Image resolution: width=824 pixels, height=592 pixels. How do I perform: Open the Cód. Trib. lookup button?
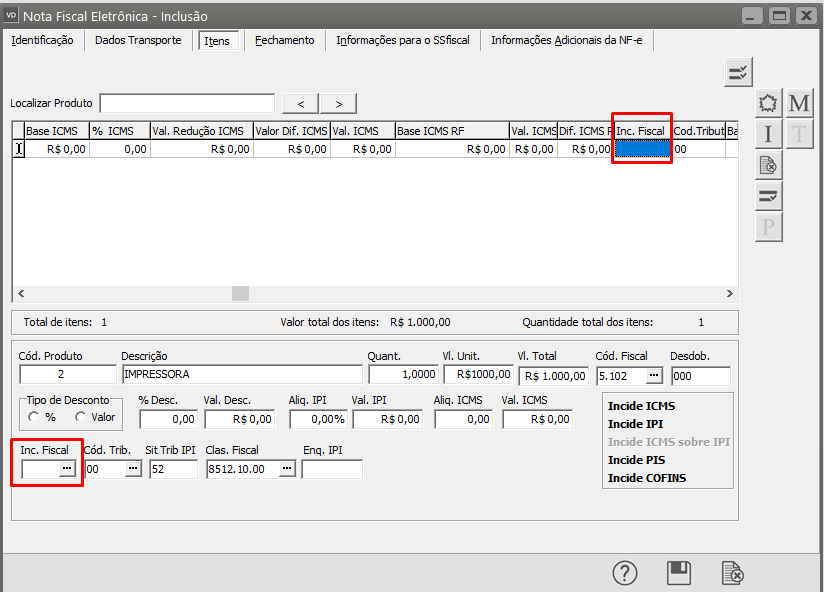click(x=133, y=469)
